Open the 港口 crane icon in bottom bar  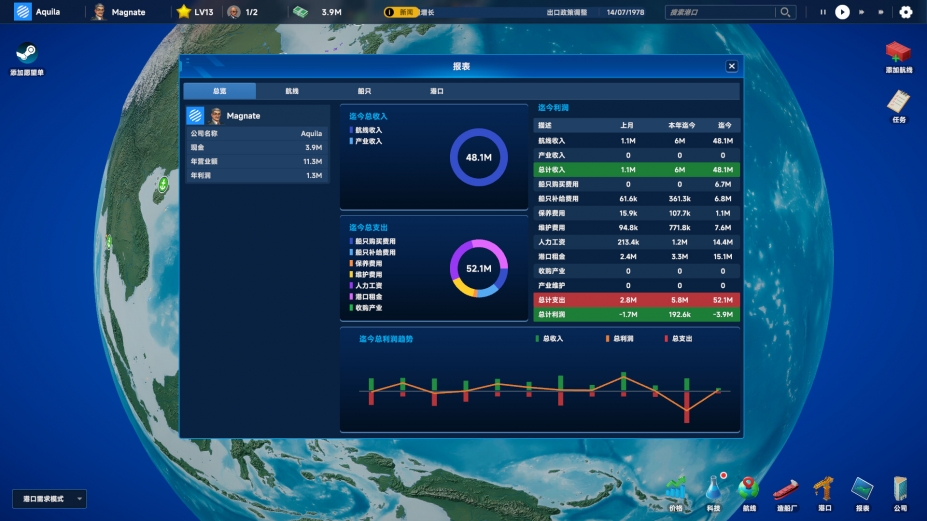click(824, 490)
